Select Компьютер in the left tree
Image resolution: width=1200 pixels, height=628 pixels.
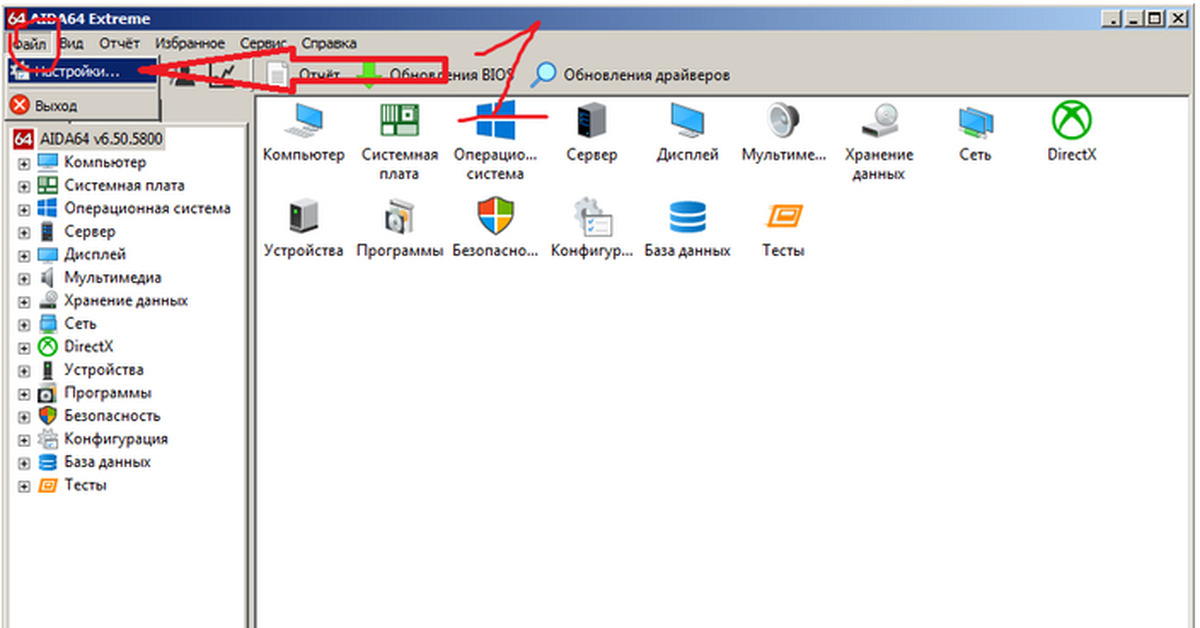point(105,162)
